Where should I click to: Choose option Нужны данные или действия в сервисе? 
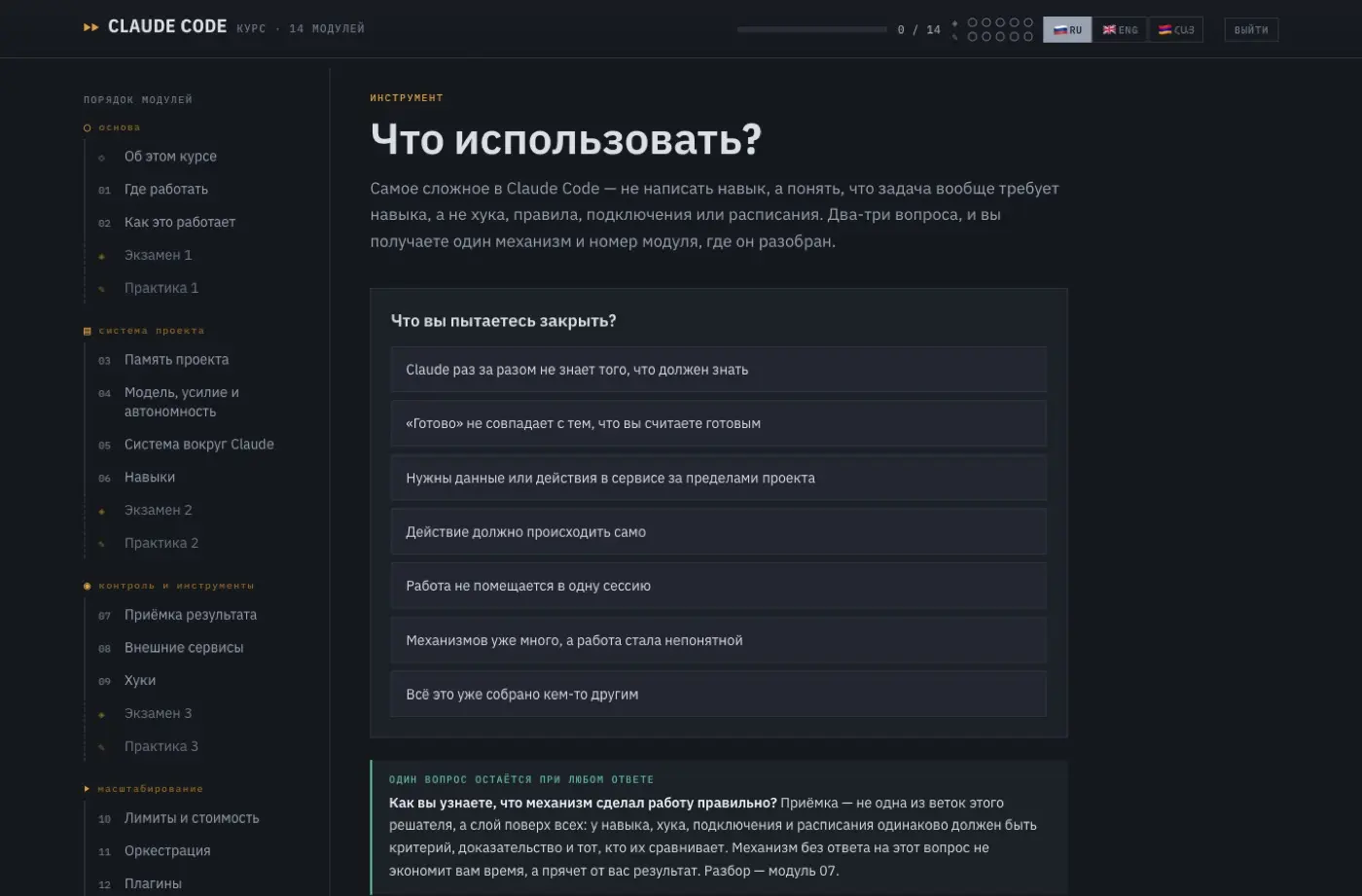[718, 478]
